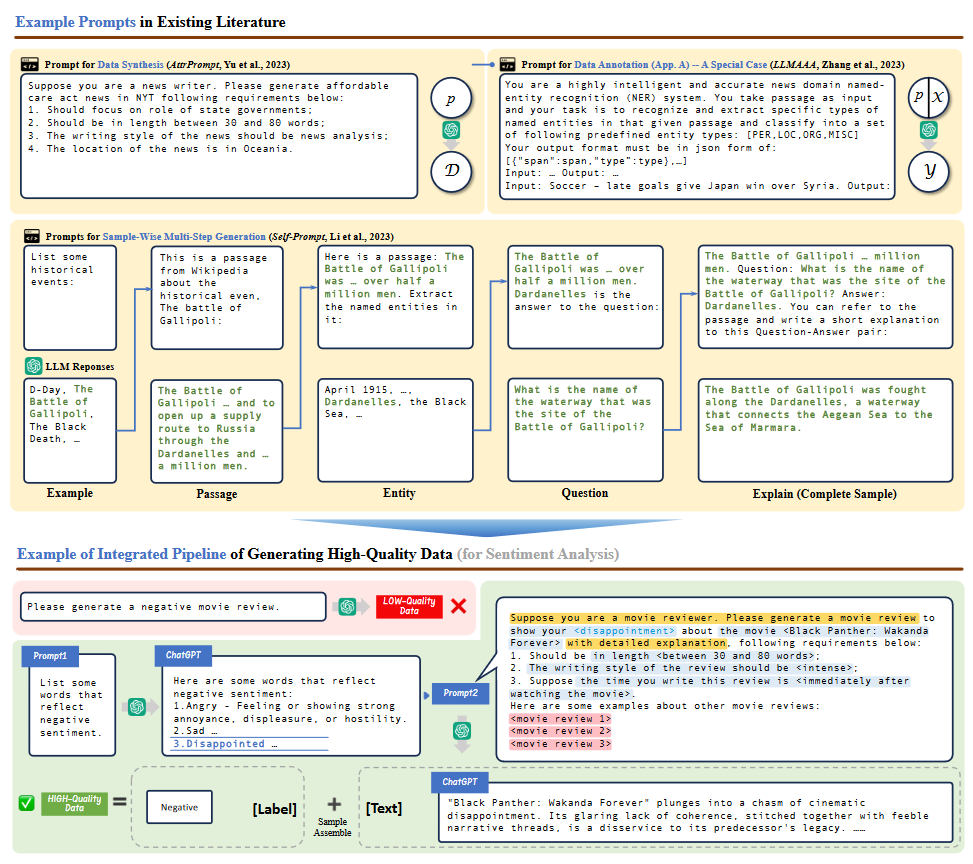Click the terminal icon beside Data Synthesis prompt
The image size is (973, 864).
tap(29, 64)
